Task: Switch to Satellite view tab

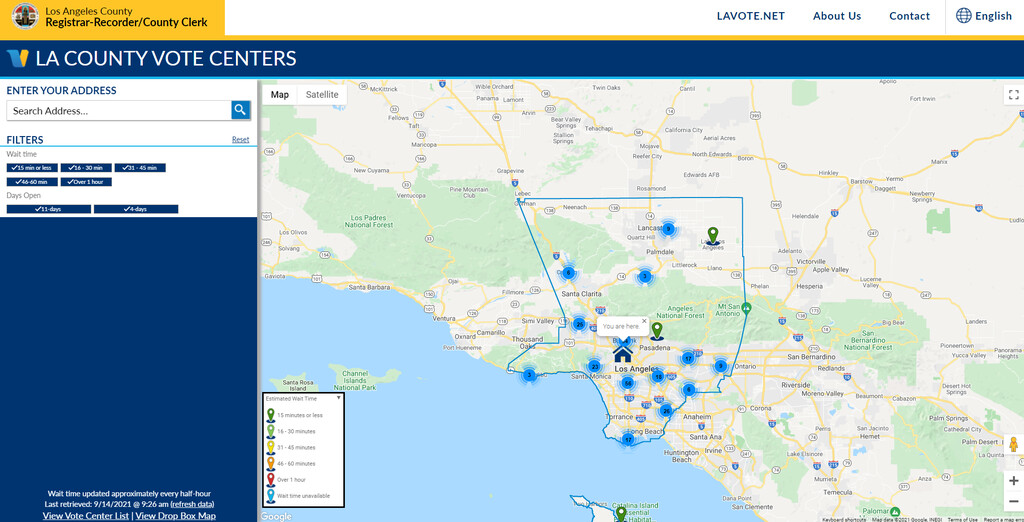Action: (x=322, y=95)
